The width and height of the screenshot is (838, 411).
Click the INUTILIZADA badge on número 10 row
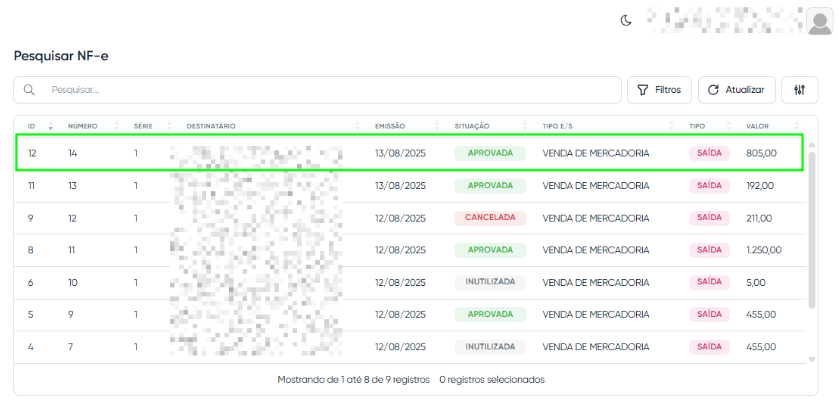[489, 282]
